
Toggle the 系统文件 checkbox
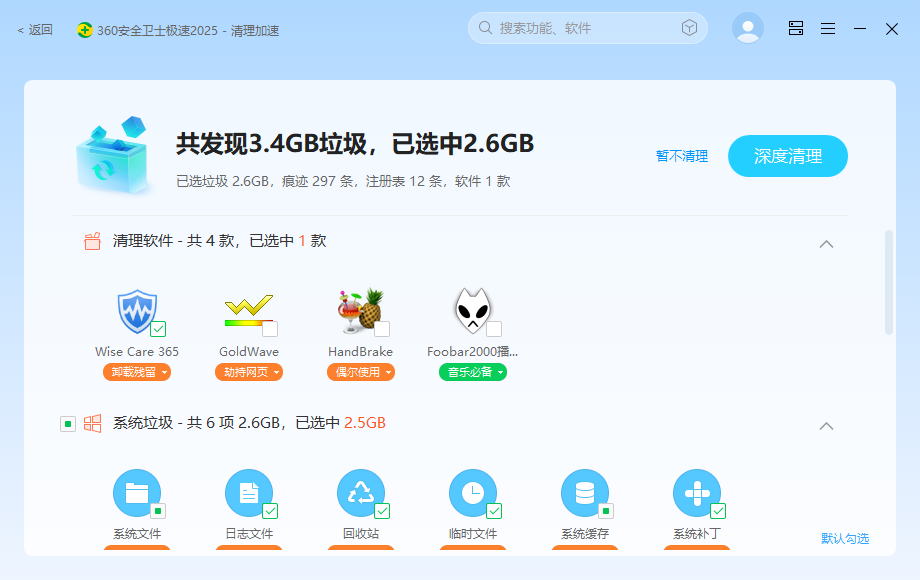tap(158, 511)
